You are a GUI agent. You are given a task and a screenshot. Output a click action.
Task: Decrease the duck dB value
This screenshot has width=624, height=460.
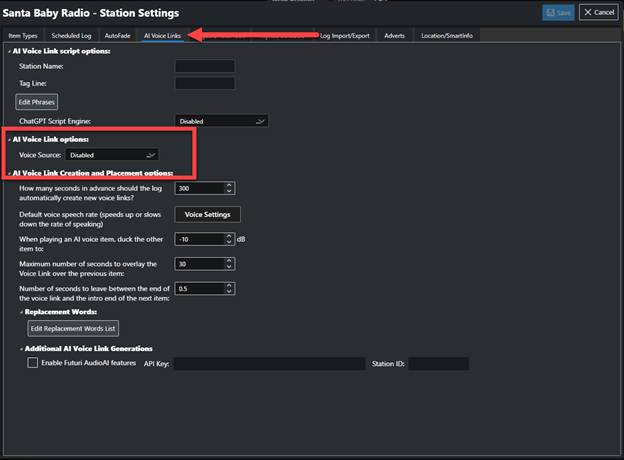[x=229, y=242]
